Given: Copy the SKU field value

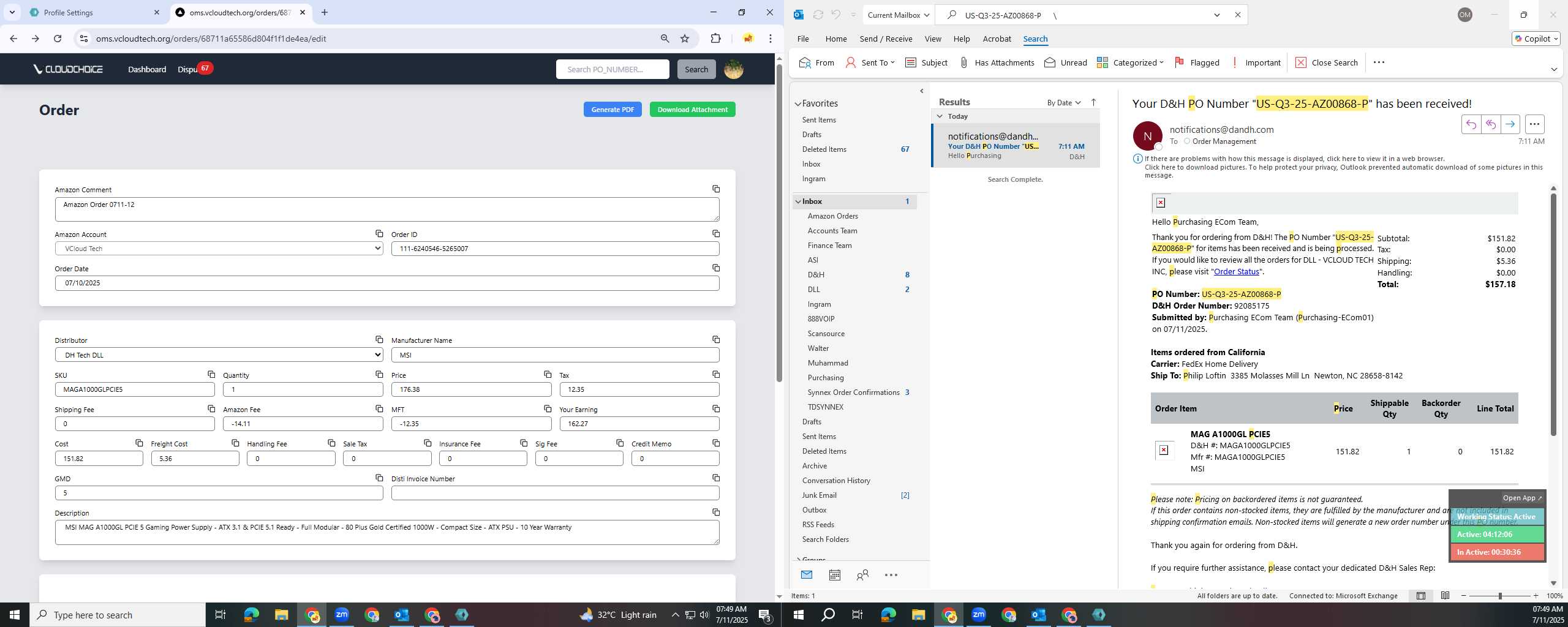Looking at the screenshot, I should click(x=211, y=374).
